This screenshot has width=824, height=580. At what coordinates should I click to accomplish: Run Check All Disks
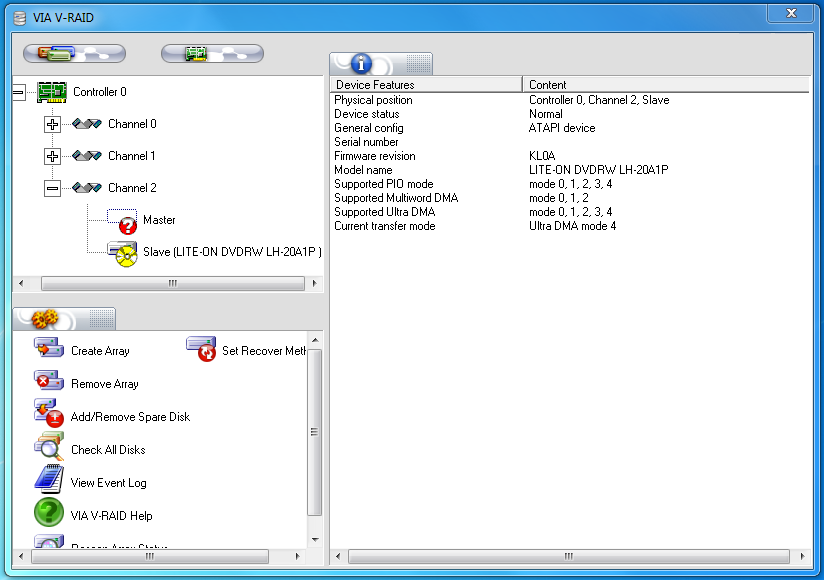pyautogui.click(x=108, y=450)
